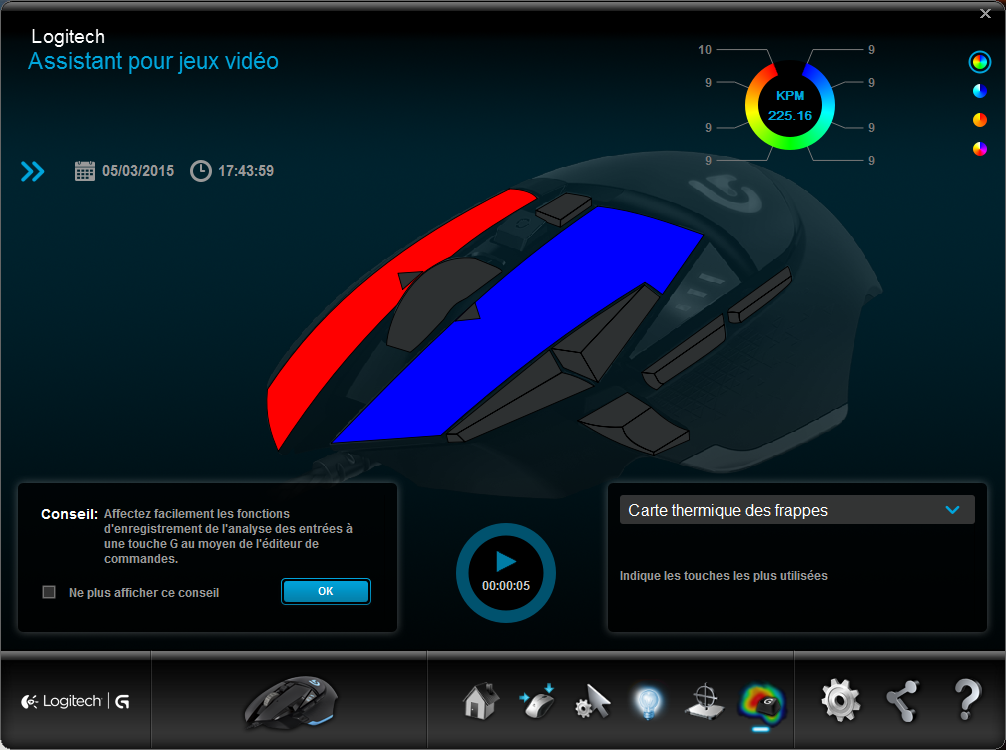Screen dimensions: 1006x750
Task: Open 'Carte thermique des frappes' dropdown
Action: (x=797, y=510)
